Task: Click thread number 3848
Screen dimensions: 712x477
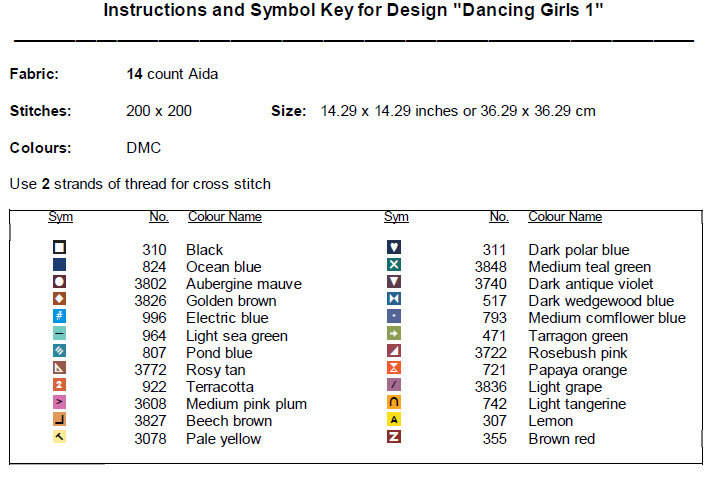Action: click(x=490, y=267)
